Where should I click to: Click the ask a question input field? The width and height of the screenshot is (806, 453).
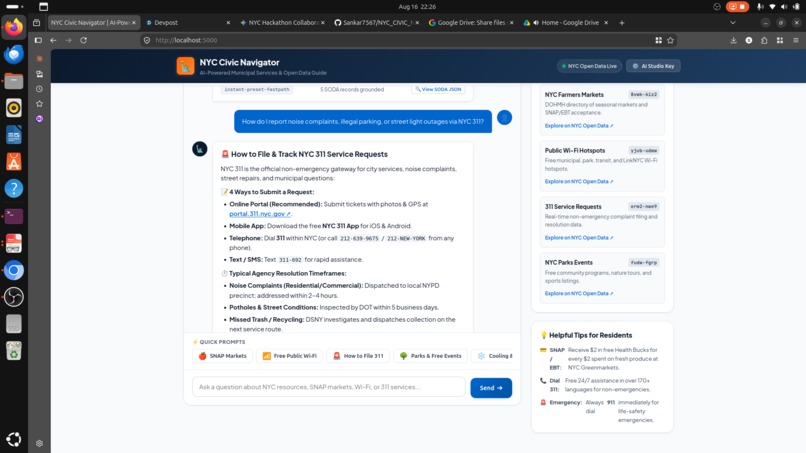click(x=328, y=387)
